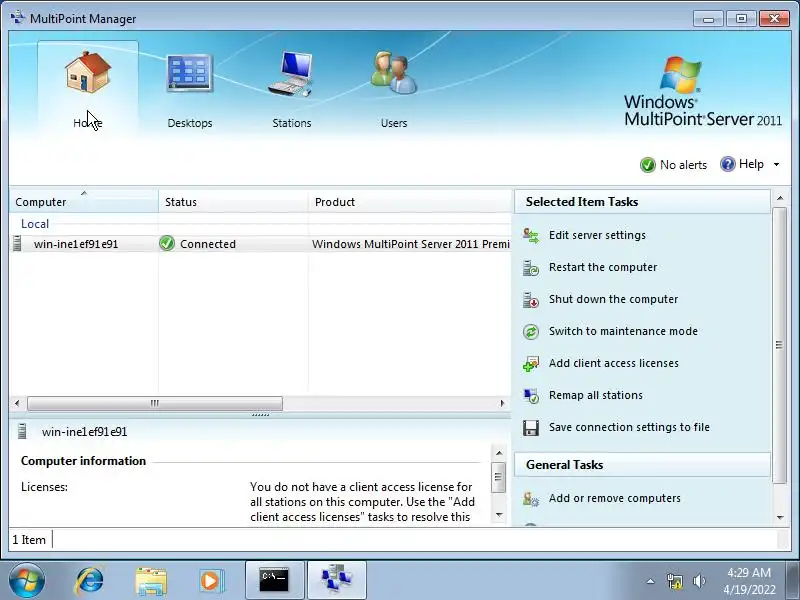The width and height of the screenshot is (800, 600).
Task: Click the network warning tray icon
Action: (674, 581)
